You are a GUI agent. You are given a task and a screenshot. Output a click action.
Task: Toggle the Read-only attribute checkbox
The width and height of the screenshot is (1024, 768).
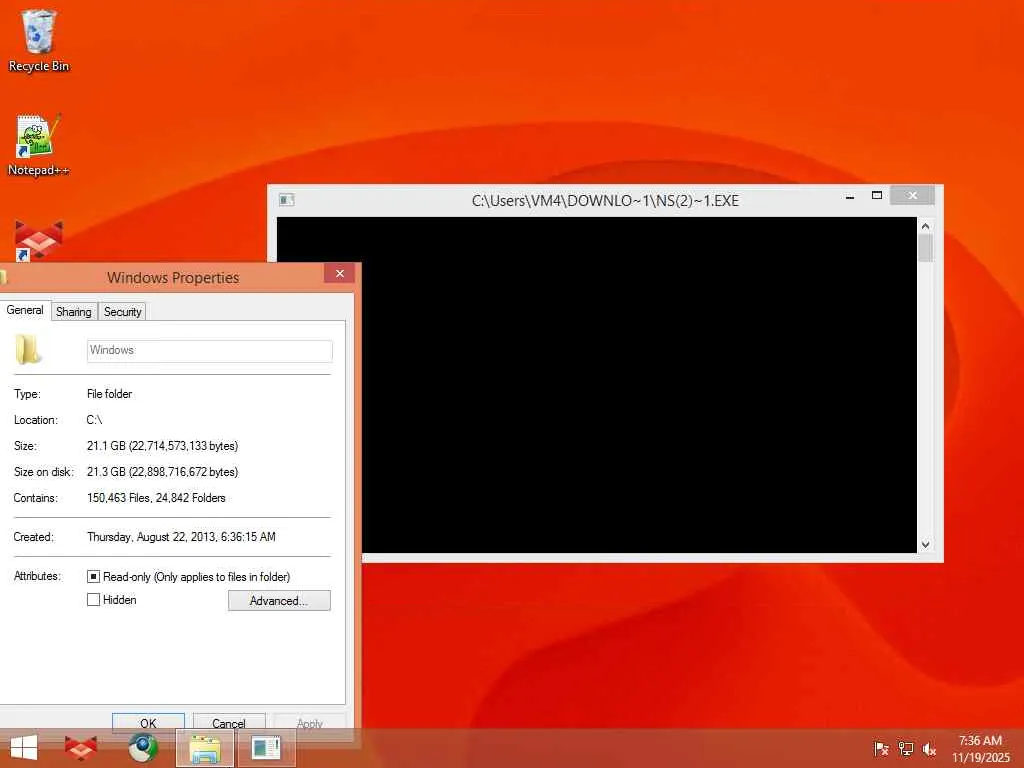[x=93, y=577]
